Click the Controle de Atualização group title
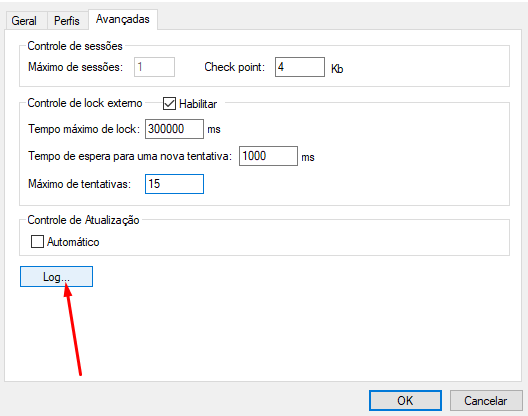 click(x=83, y=220)
